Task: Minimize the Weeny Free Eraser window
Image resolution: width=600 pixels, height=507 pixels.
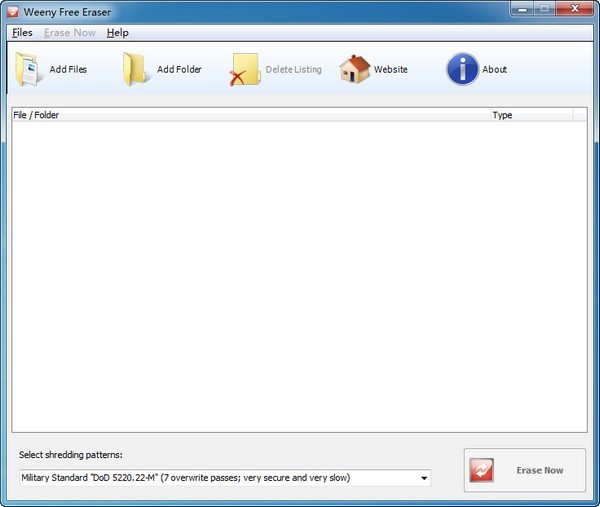Action: (522, 9)
